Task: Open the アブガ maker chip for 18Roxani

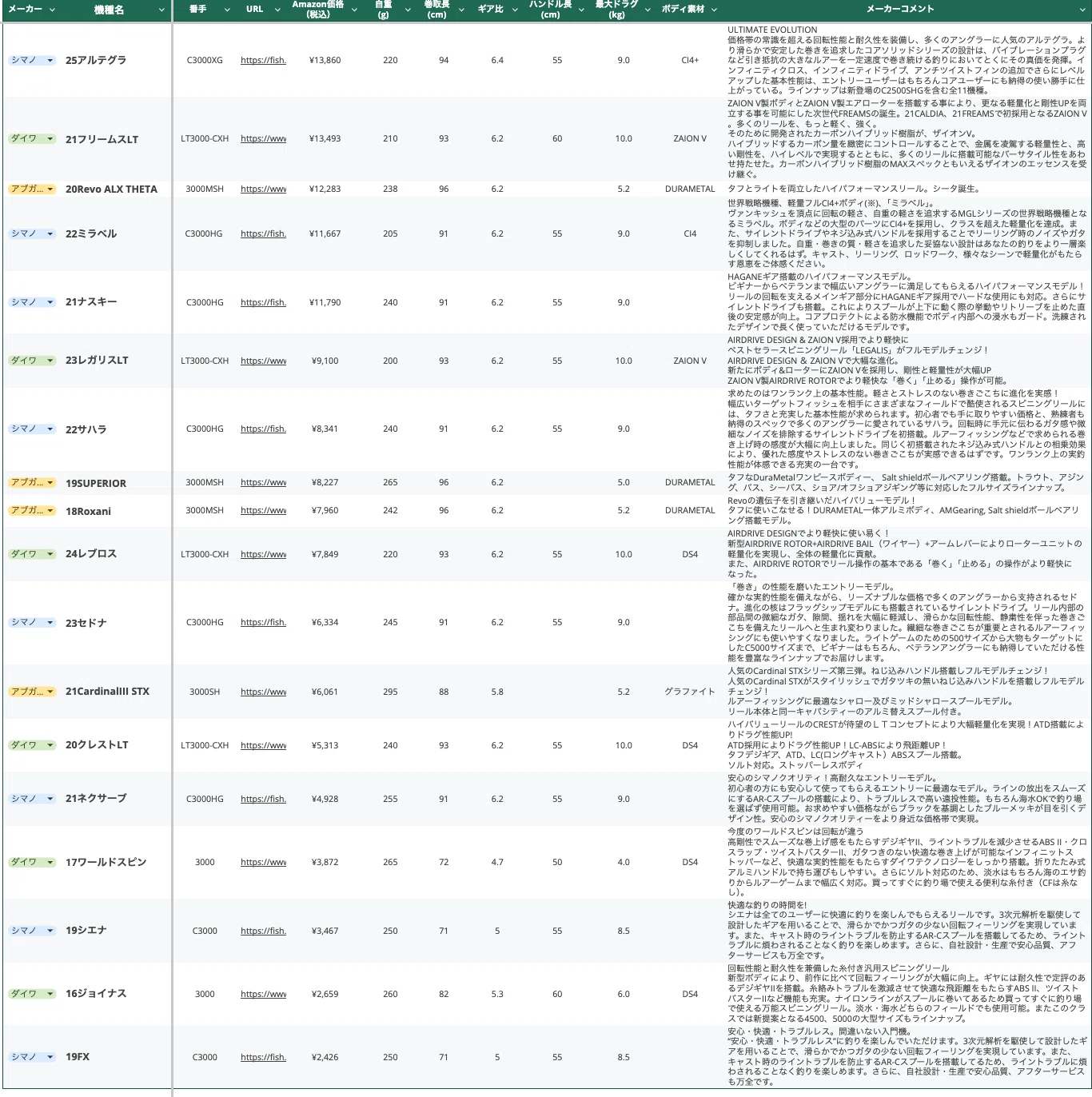Action: [32, 510]
